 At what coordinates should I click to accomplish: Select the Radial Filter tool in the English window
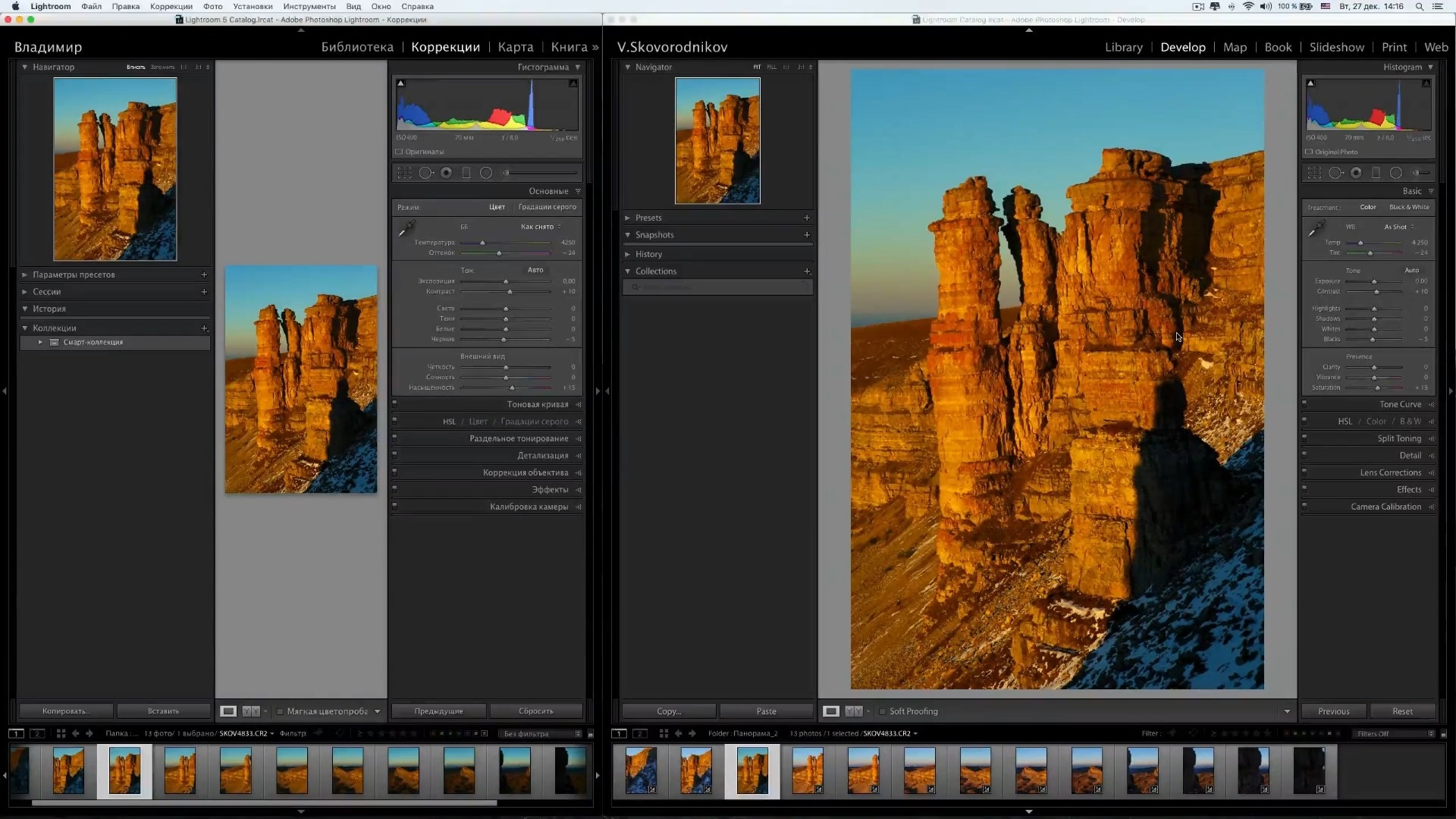[x=1395, y=173]
